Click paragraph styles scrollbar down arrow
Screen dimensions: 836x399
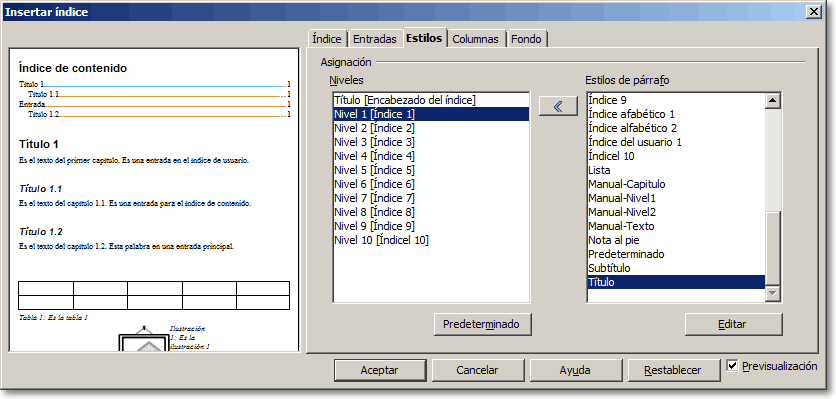(773, 294)
